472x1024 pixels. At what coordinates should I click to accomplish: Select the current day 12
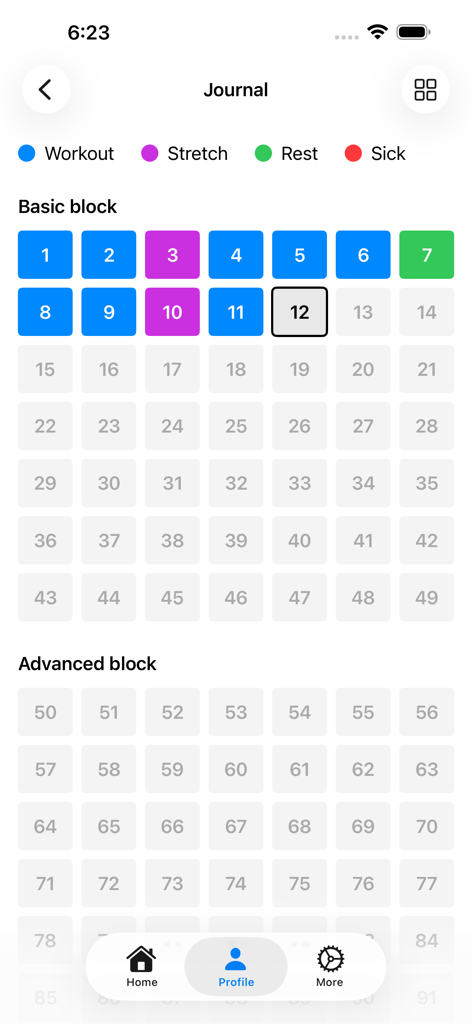tap(300, 312)
